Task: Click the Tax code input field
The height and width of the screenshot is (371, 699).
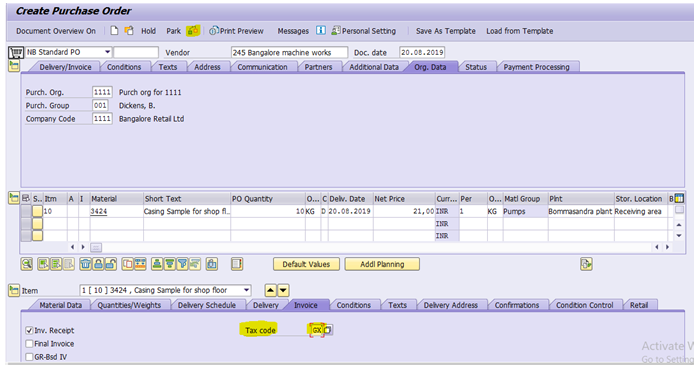Action: (x=317, y=330)
